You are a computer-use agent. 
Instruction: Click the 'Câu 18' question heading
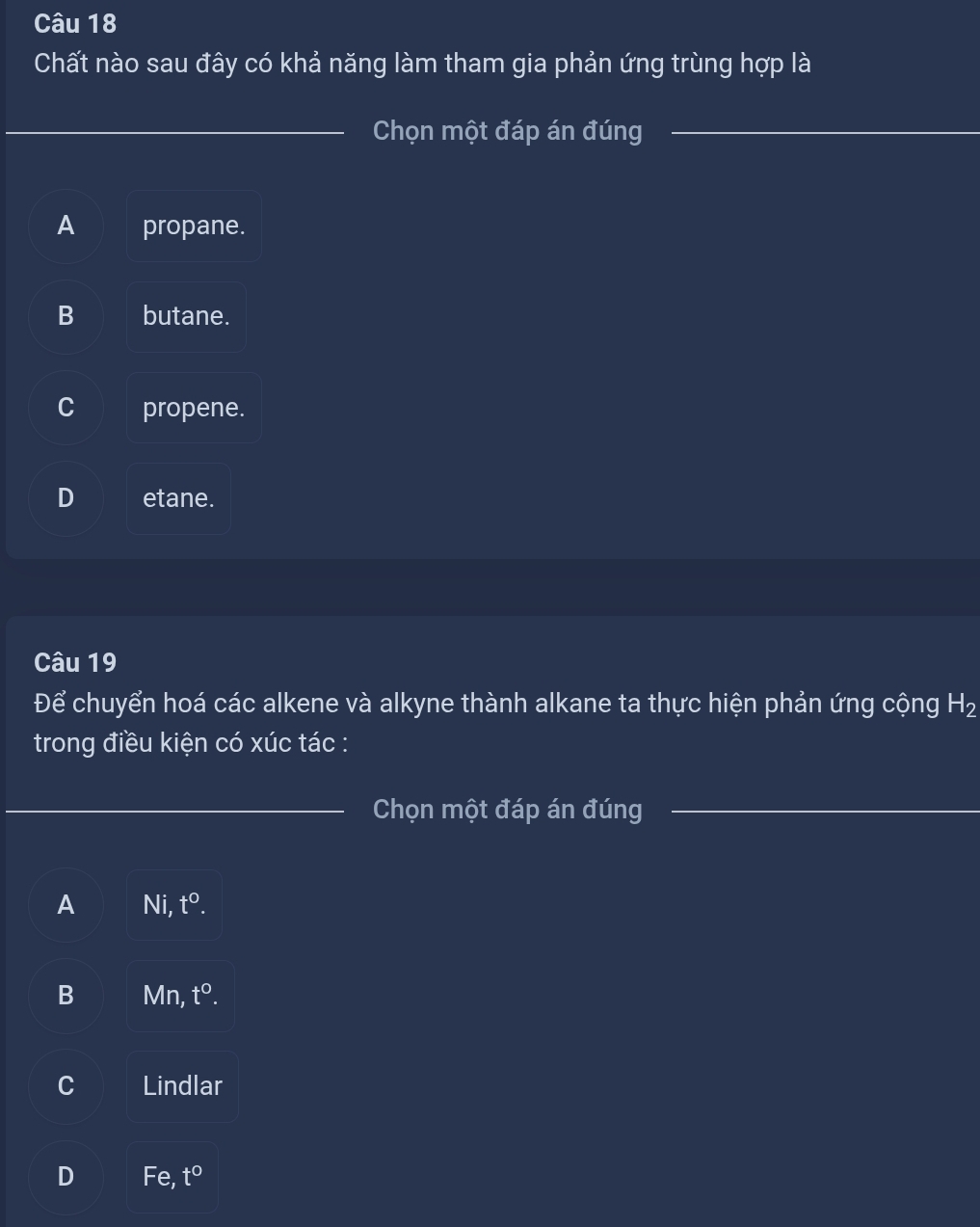[75, 22]
